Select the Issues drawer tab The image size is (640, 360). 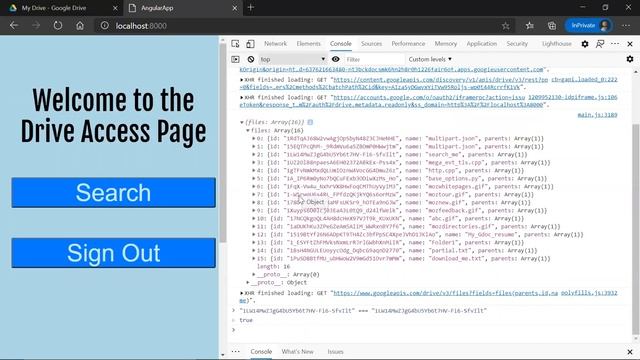(x=335, y=351)
